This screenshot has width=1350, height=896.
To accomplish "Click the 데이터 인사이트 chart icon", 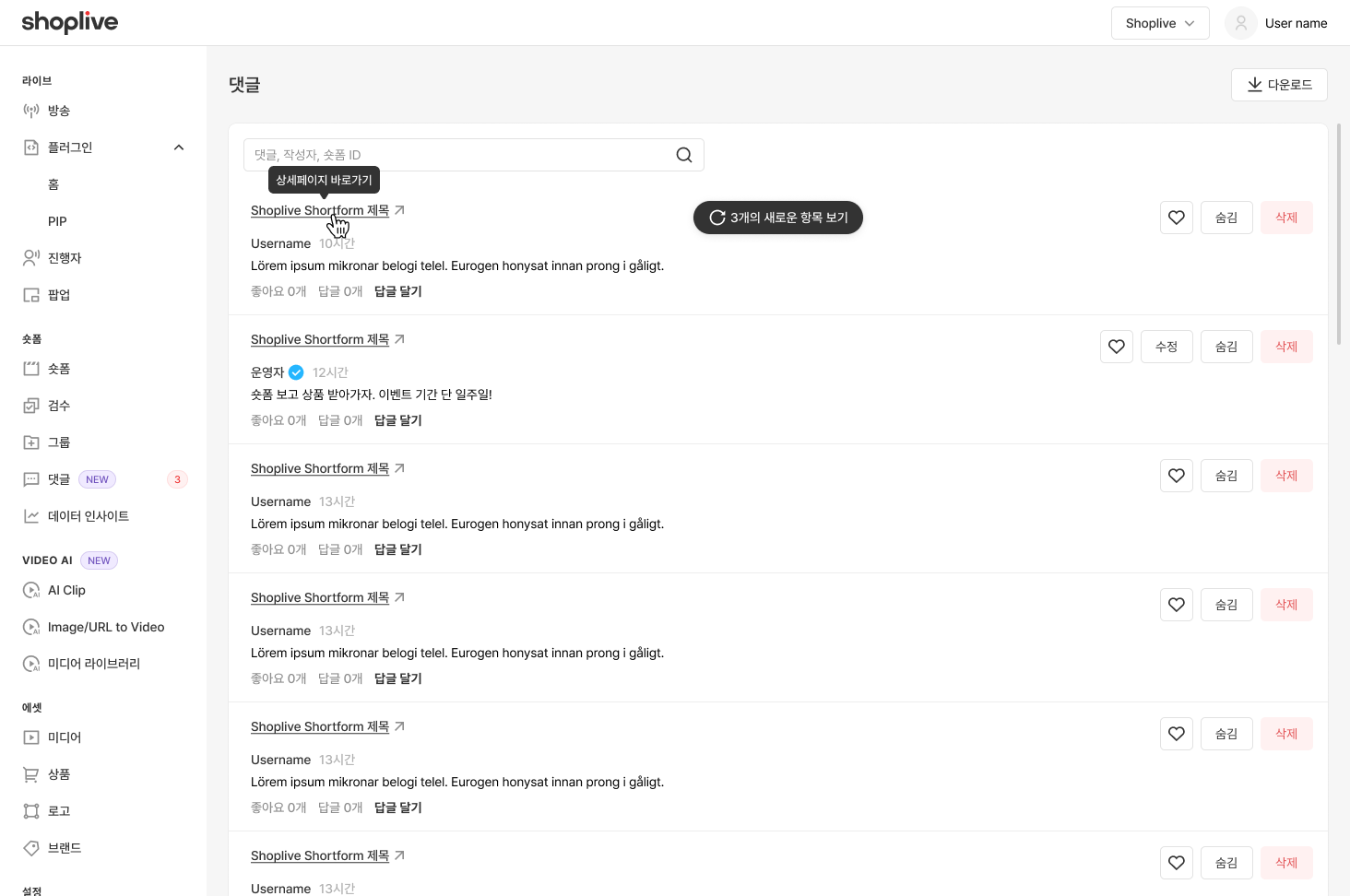I will (x=31, y=516).
